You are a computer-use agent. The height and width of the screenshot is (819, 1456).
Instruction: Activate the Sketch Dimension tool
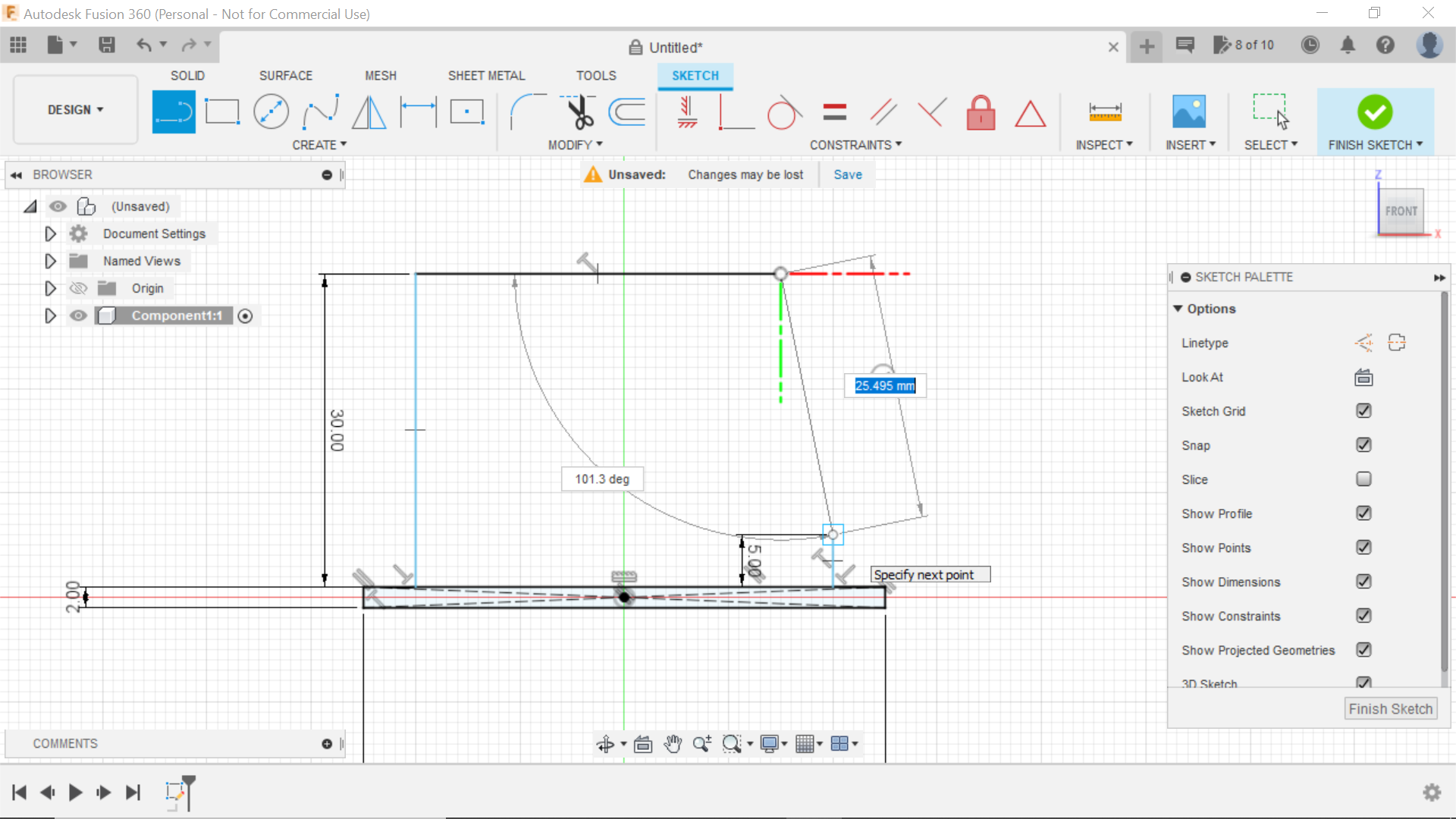click(418, 111)
